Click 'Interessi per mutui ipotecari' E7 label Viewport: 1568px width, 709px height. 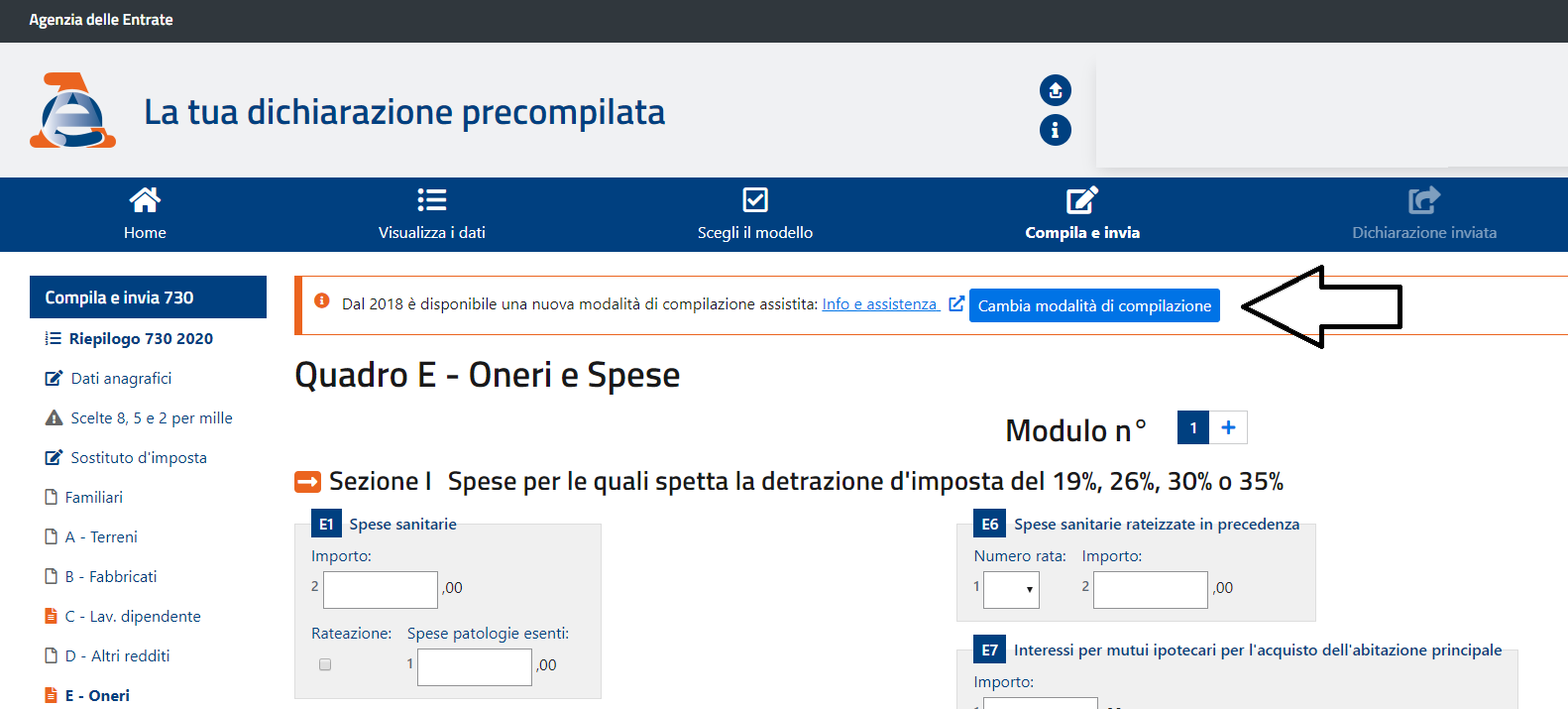tap(1258, 650)
